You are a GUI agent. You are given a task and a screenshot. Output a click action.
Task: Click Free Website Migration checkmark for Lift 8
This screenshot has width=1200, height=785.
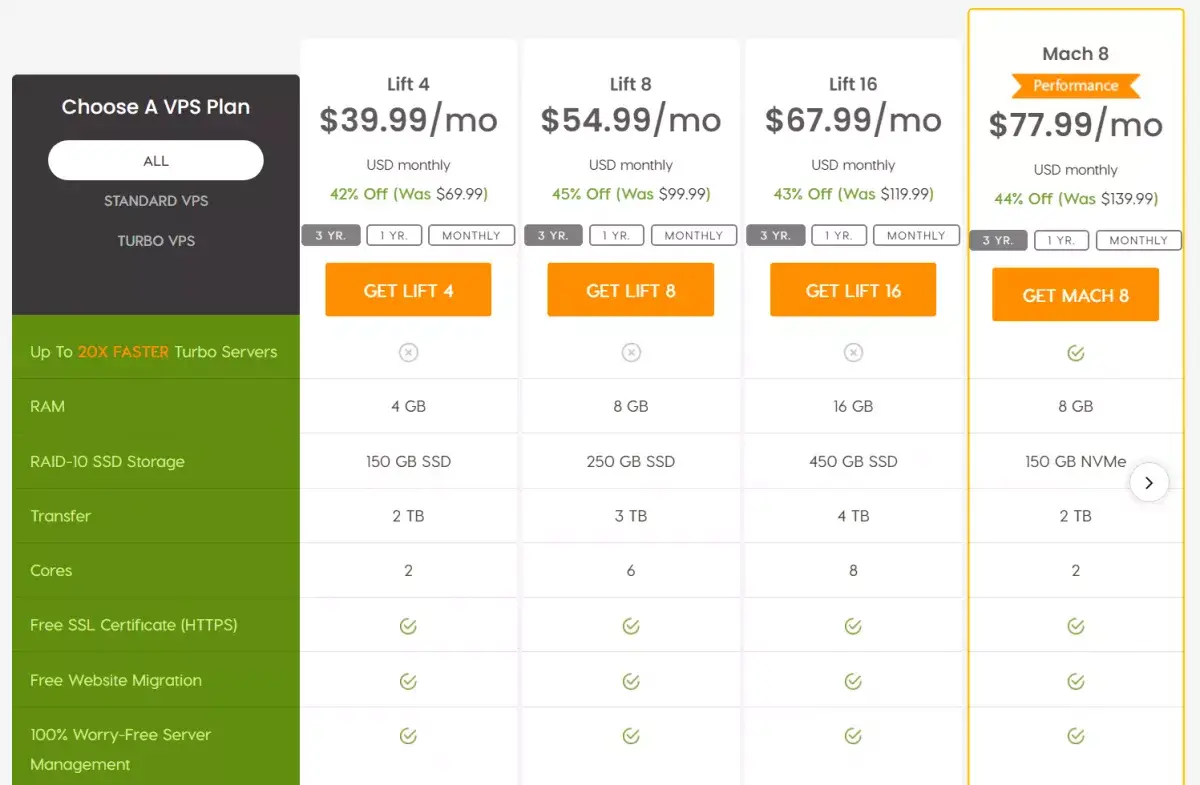(631, 681)
